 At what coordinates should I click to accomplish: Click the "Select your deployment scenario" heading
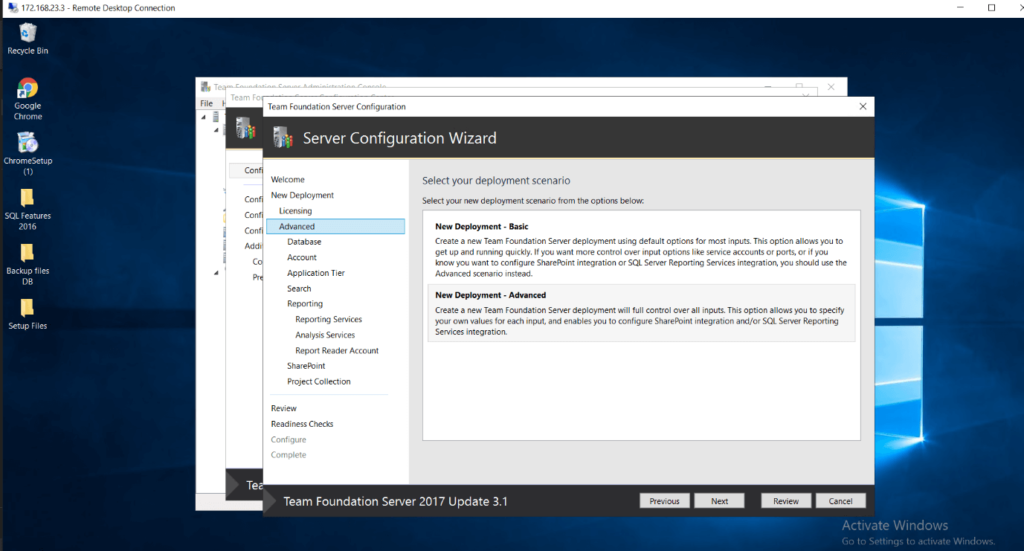(496, 180)
